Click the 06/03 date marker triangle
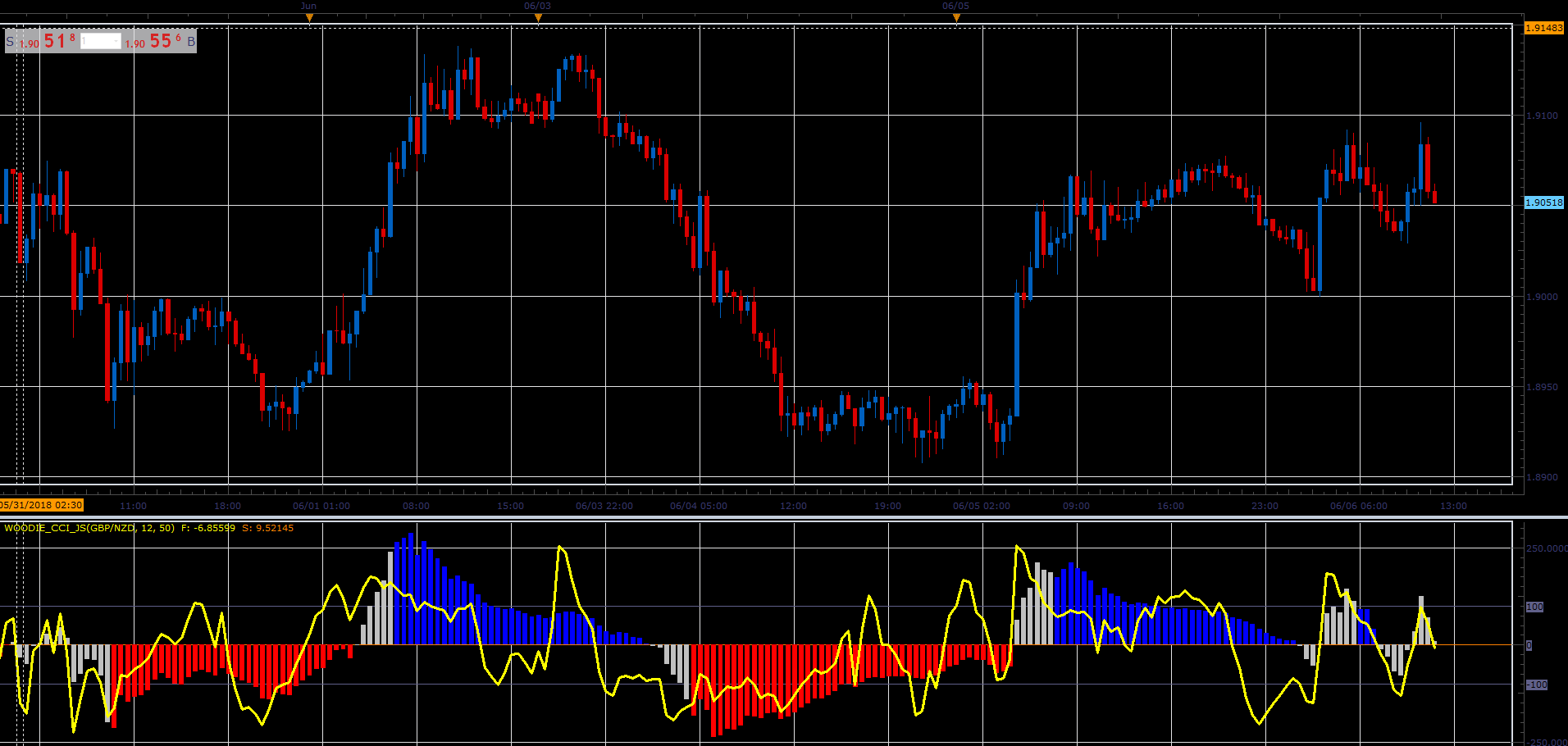The height and width of the screenshot is (746, 1568). (x=538, y=18)
